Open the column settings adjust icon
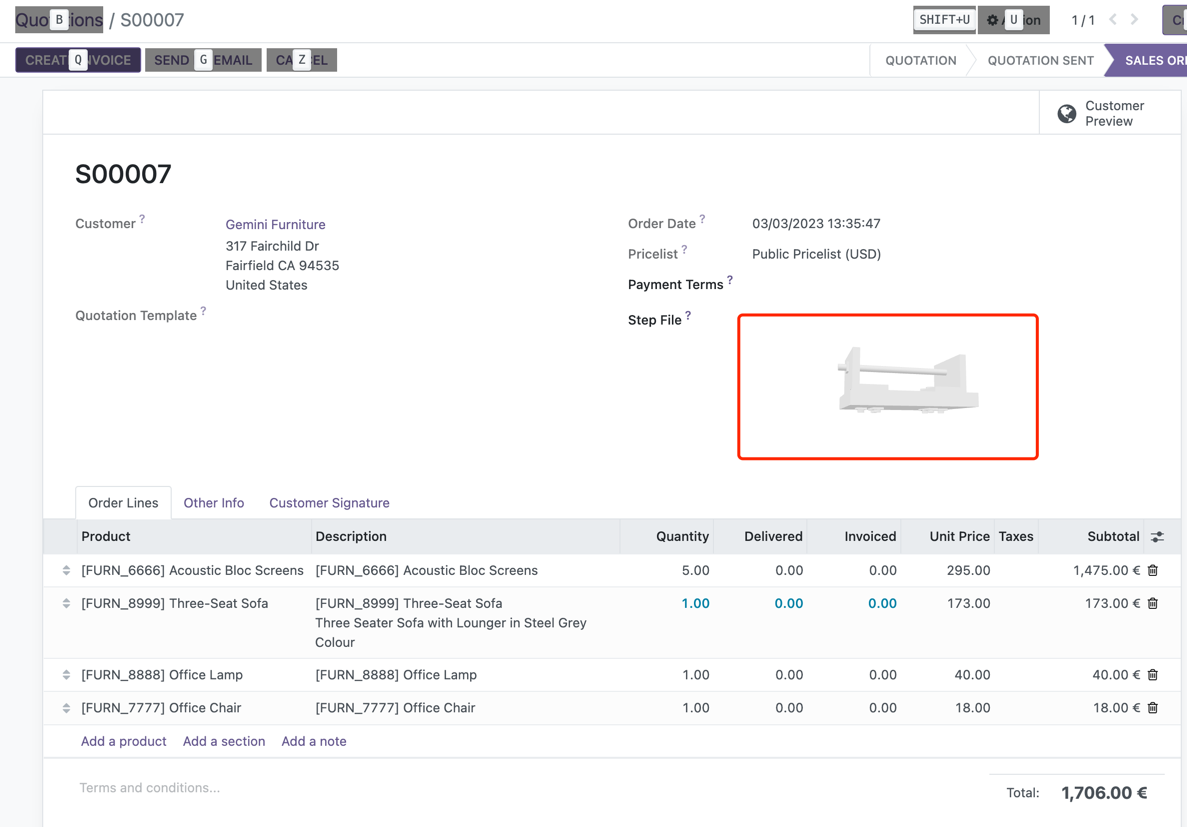Viewport: 1187px width, 827px height. tap(1157, 537)
